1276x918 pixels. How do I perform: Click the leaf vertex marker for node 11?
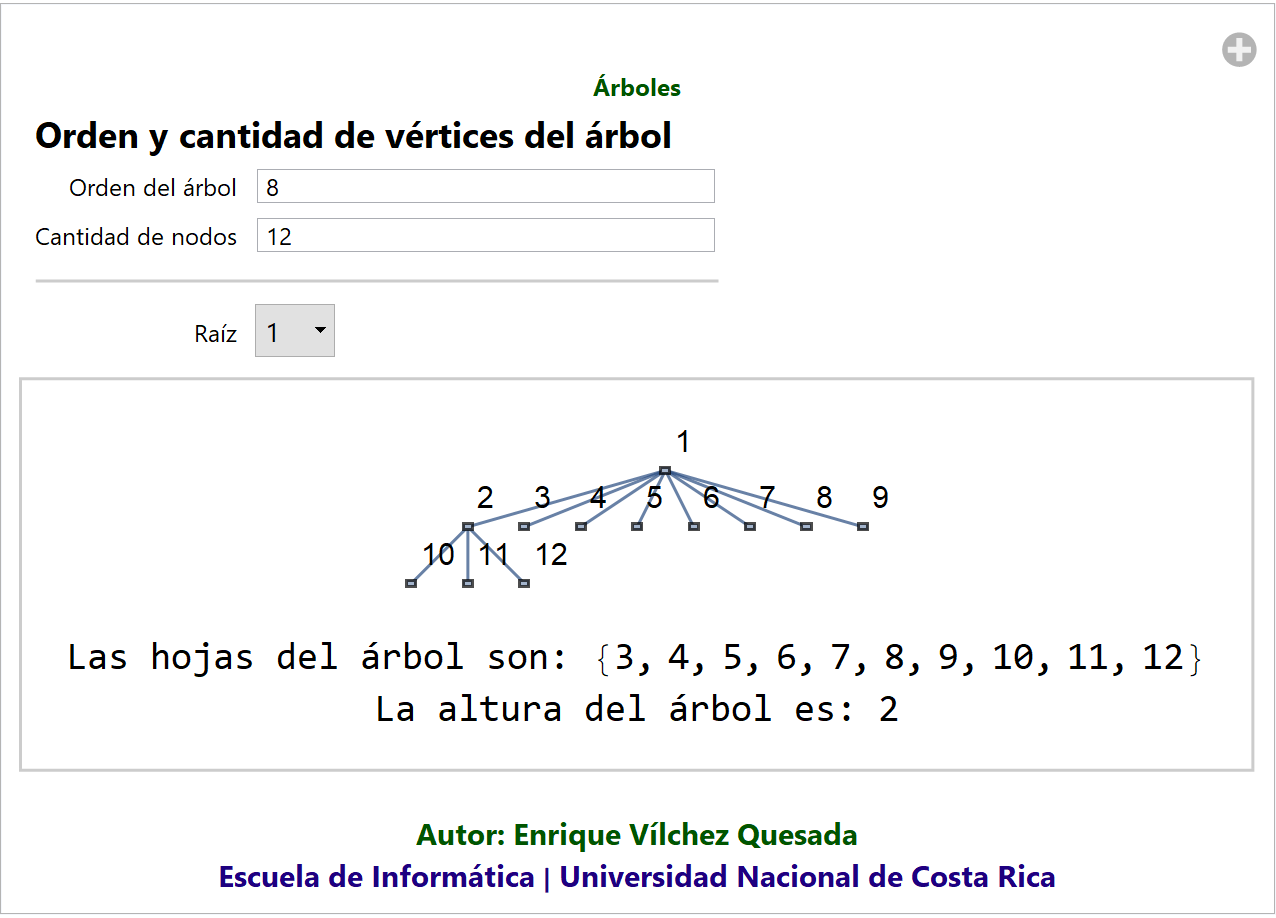click(467, 583)
